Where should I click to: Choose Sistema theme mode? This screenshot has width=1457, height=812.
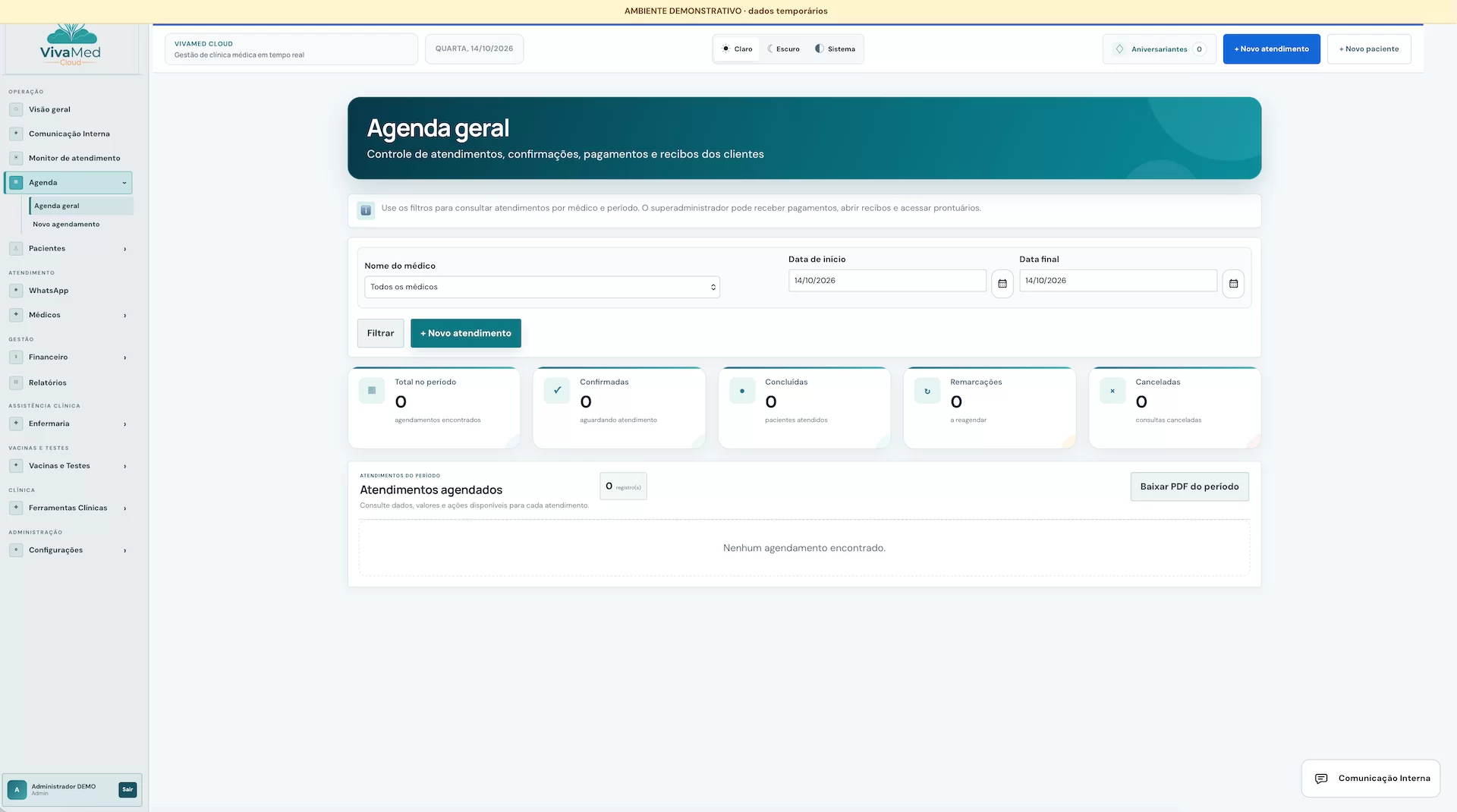(x=835, y=49)
